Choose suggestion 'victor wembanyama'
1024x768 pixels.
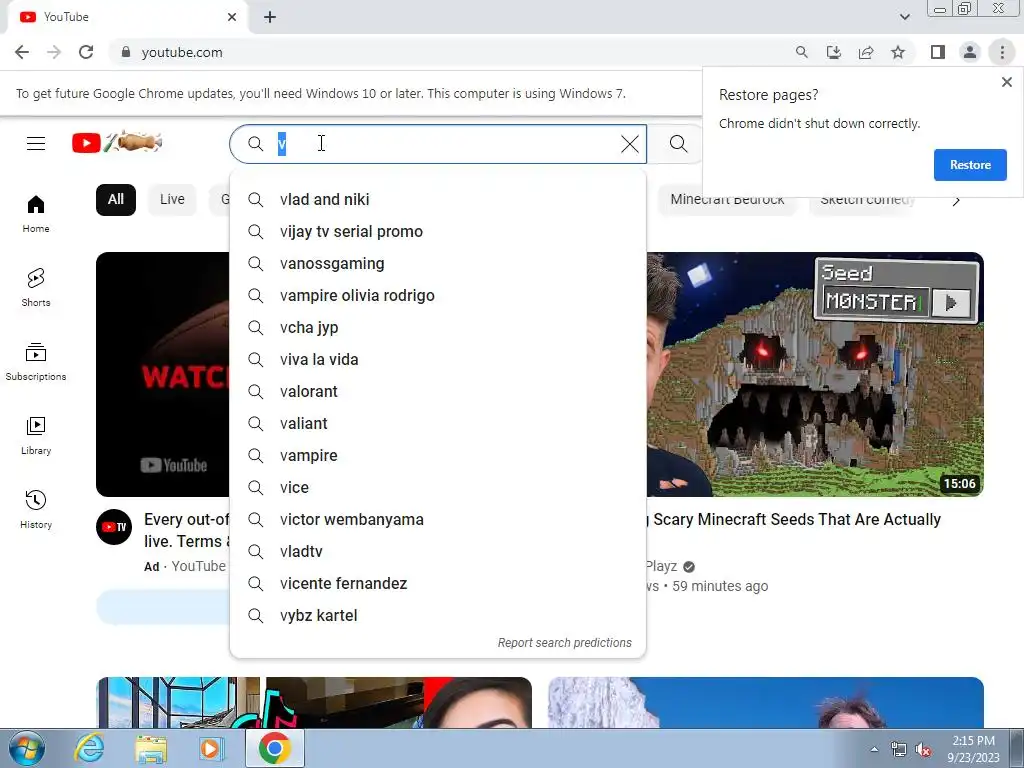tap(438, 519)
